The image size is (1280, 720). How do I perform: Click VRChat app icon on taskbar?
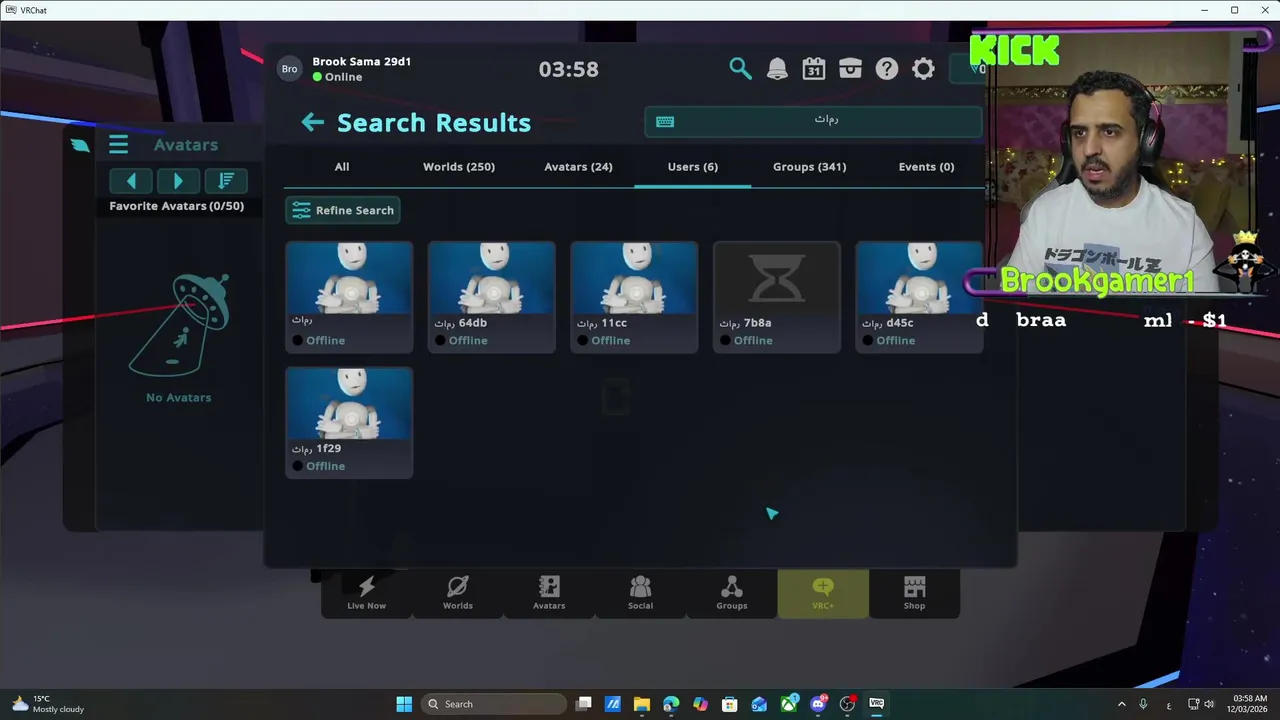pos(877,704)
